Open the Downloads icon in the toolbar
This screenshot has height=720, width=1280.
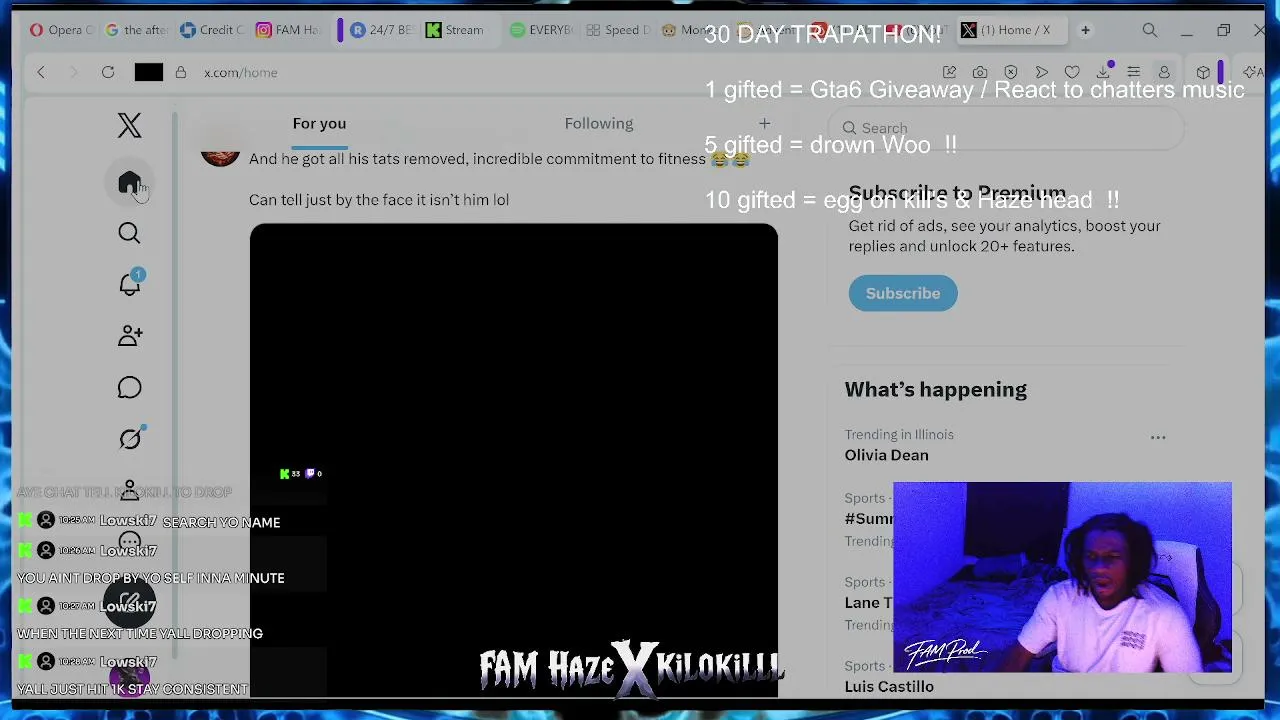(x=1103, y=72)
